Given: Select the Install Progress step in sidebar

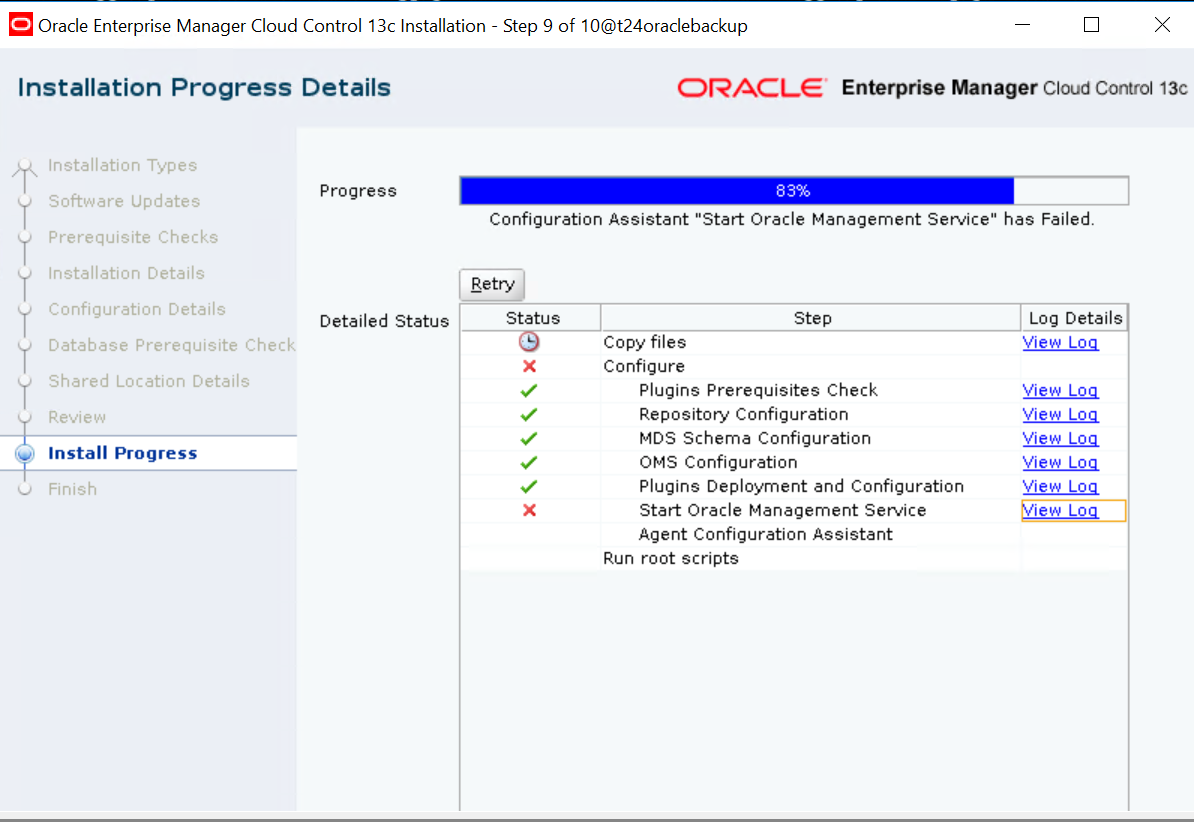Looking at the screenshot, I should click(x=122, y=453).
